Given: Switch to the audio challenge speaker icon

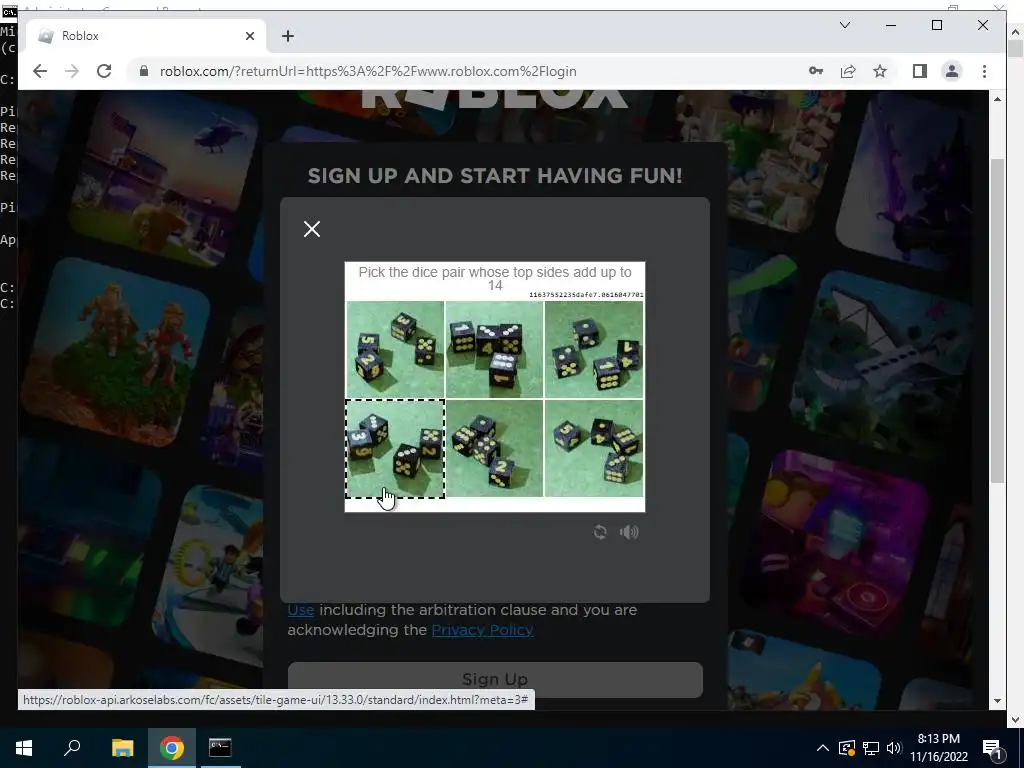Looking at the screenshot, I should tap(629, 532).
